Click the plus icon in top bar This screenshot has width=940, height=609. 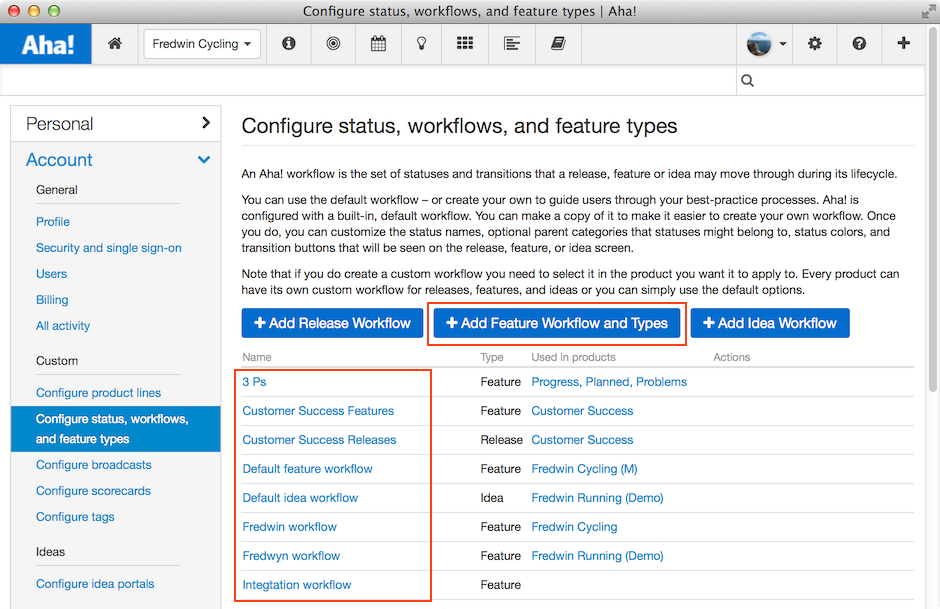903,43
